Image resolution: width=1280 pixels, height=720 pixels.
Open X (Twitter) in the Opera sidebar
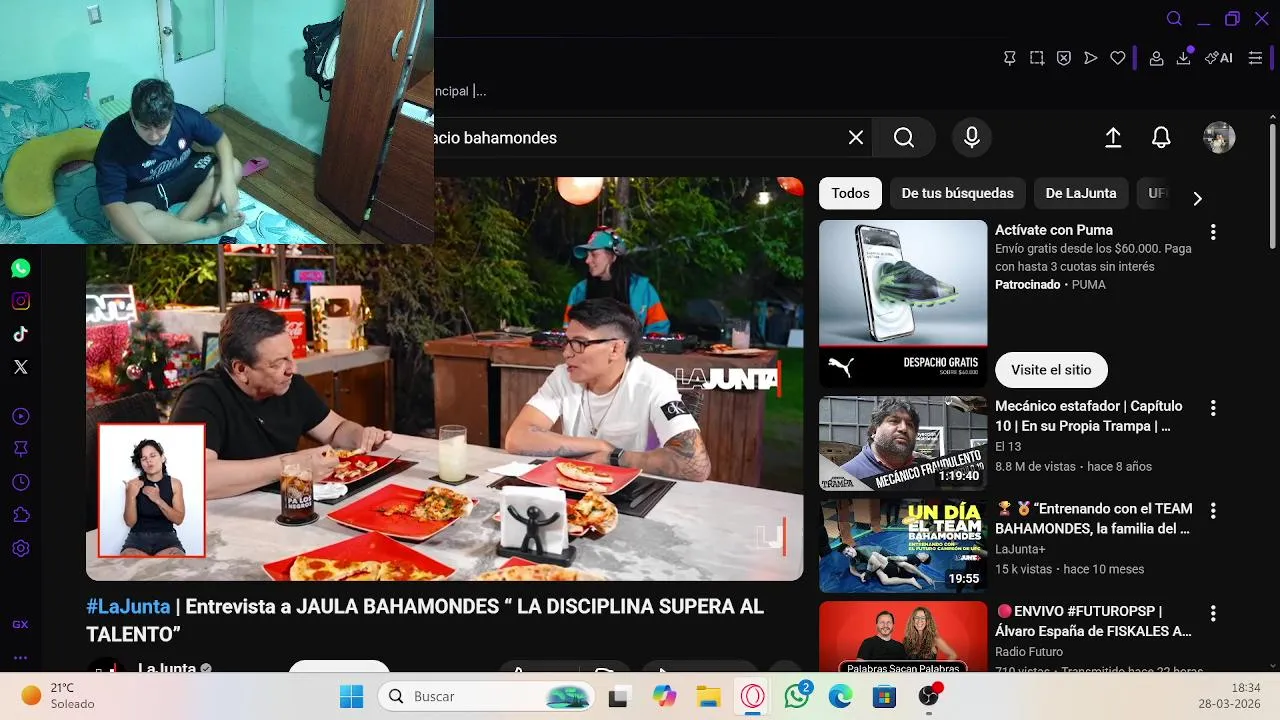click(21, 367)
